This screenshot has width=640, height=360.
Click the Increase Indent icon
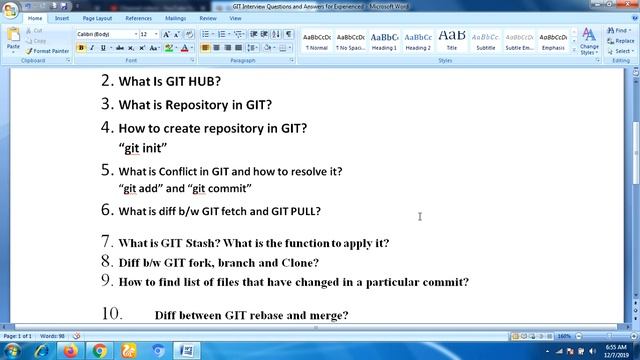264,34
